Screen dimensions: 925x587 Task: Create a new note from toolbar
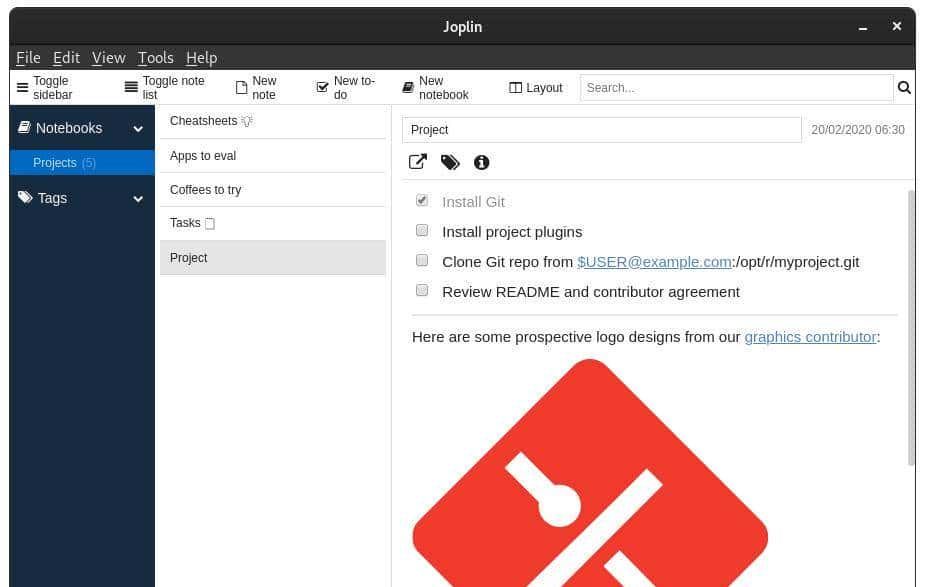241,88
